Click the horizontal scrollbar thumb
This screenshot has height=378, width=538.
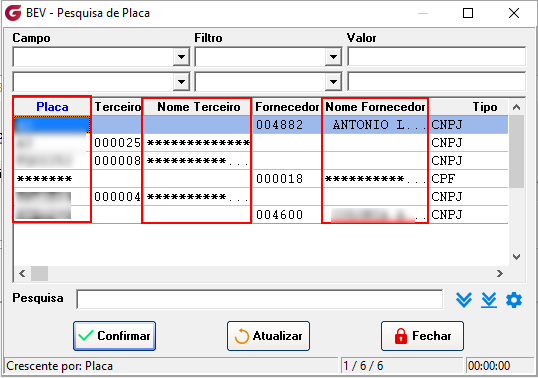pos(39,273)
